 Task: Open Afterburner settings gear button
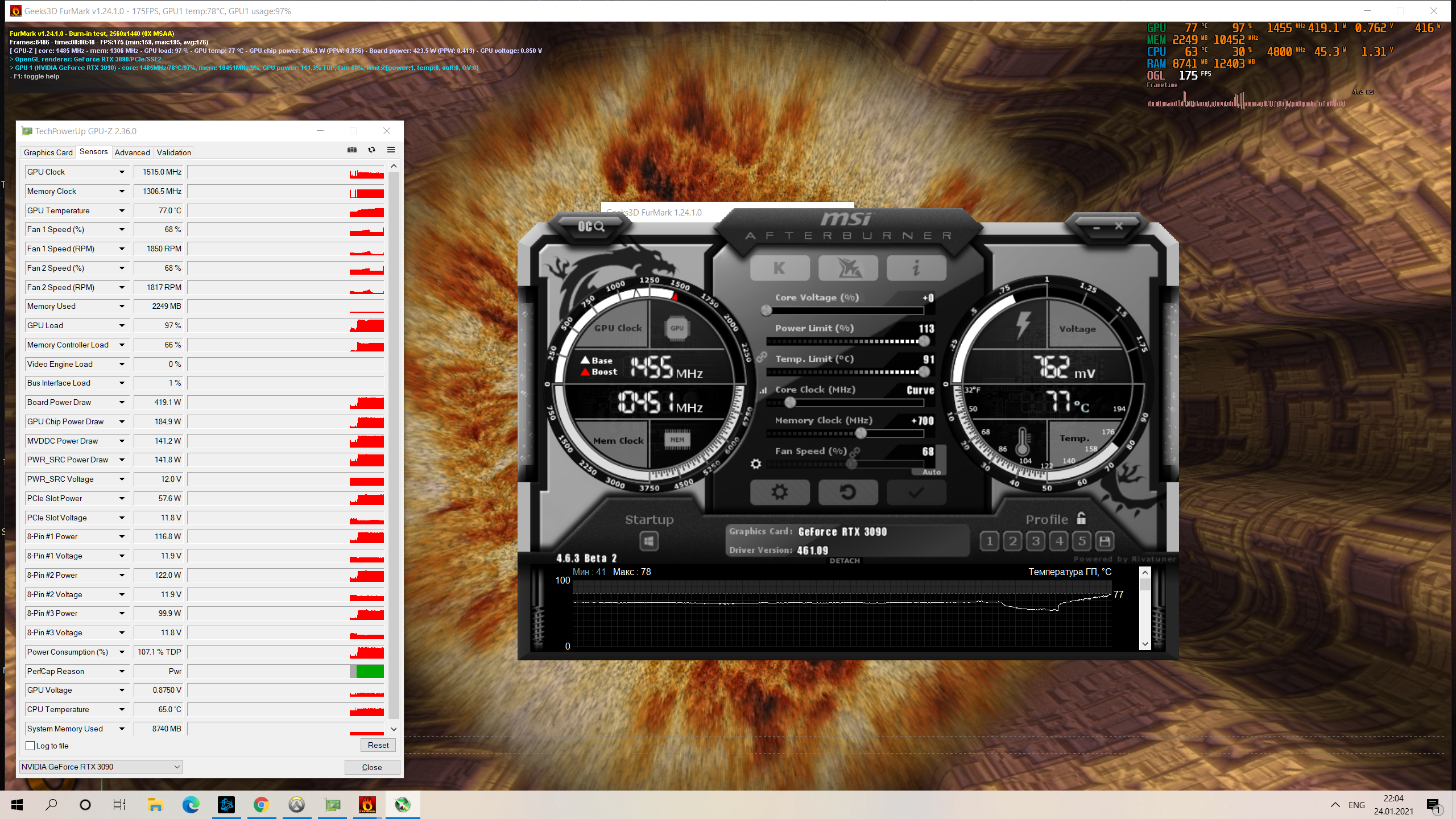click(x=779, y=492)
